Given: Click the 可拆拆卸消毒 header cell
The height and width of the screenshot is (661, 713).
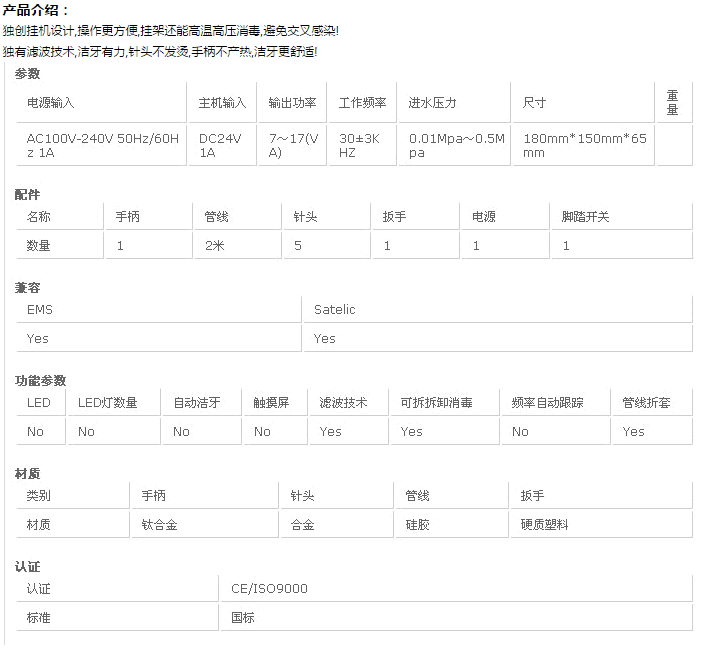Looking at the screenshot, I should pyautogui.click(x=445, y=403).
